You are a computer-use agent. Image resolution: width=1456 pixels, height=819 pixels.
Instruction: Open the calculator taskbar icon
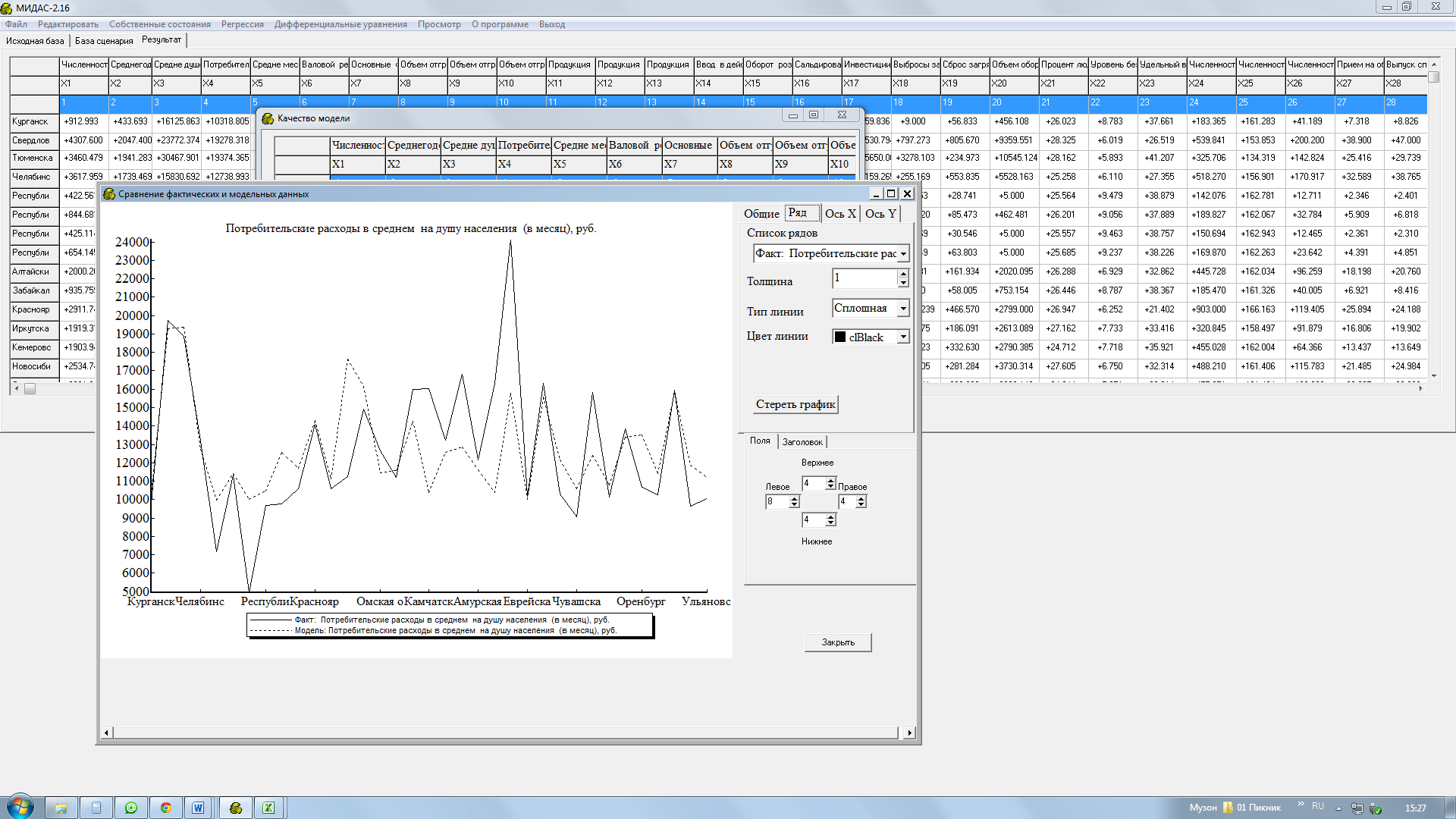click(x=96, y=808)
